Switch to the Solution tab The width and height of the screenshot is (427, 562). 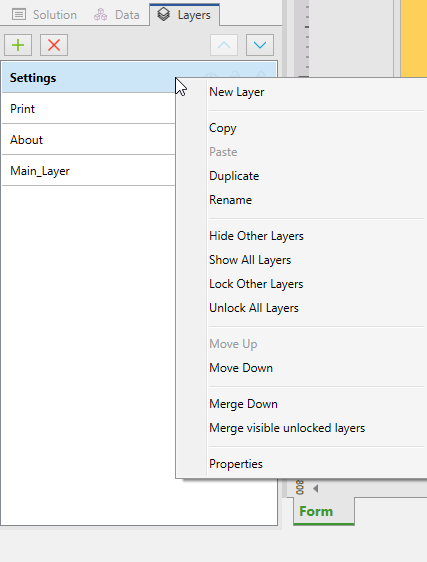tap(44, 15)
